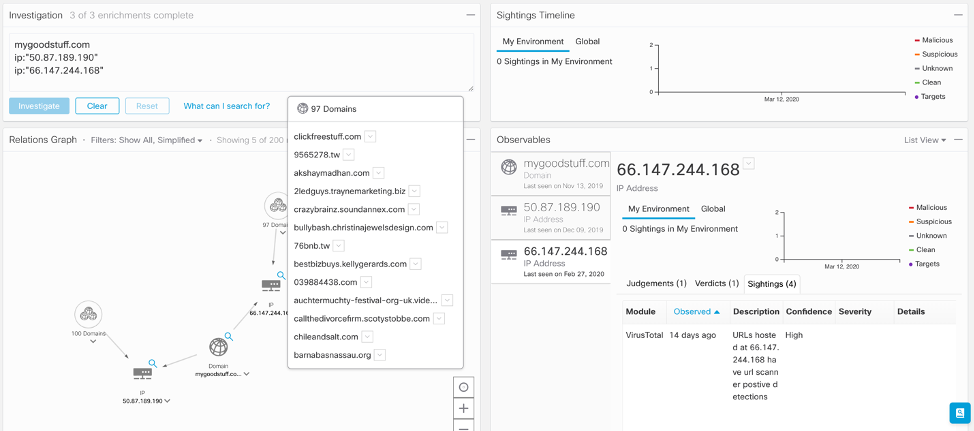Click the graph recenter circle button
Screen dimensions: 974x431
pos(463,387)
